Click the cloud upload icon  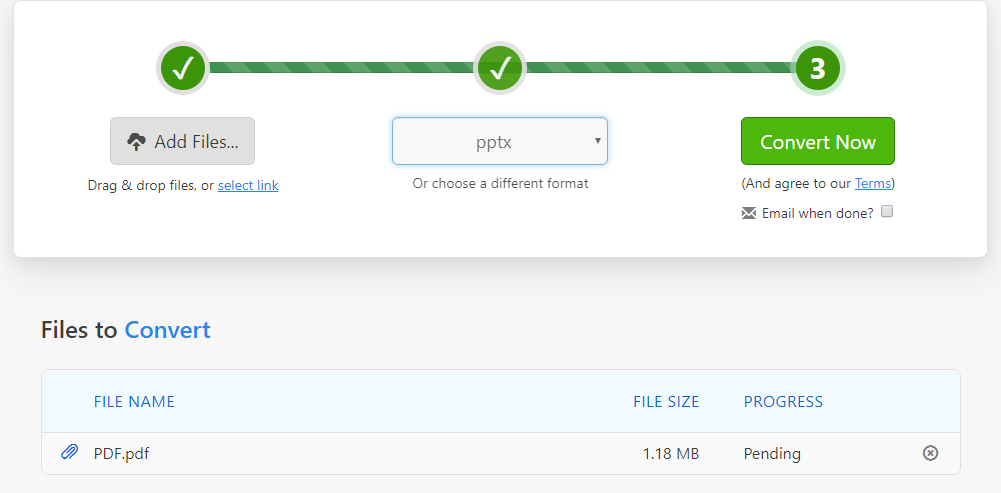click(136, 142)
